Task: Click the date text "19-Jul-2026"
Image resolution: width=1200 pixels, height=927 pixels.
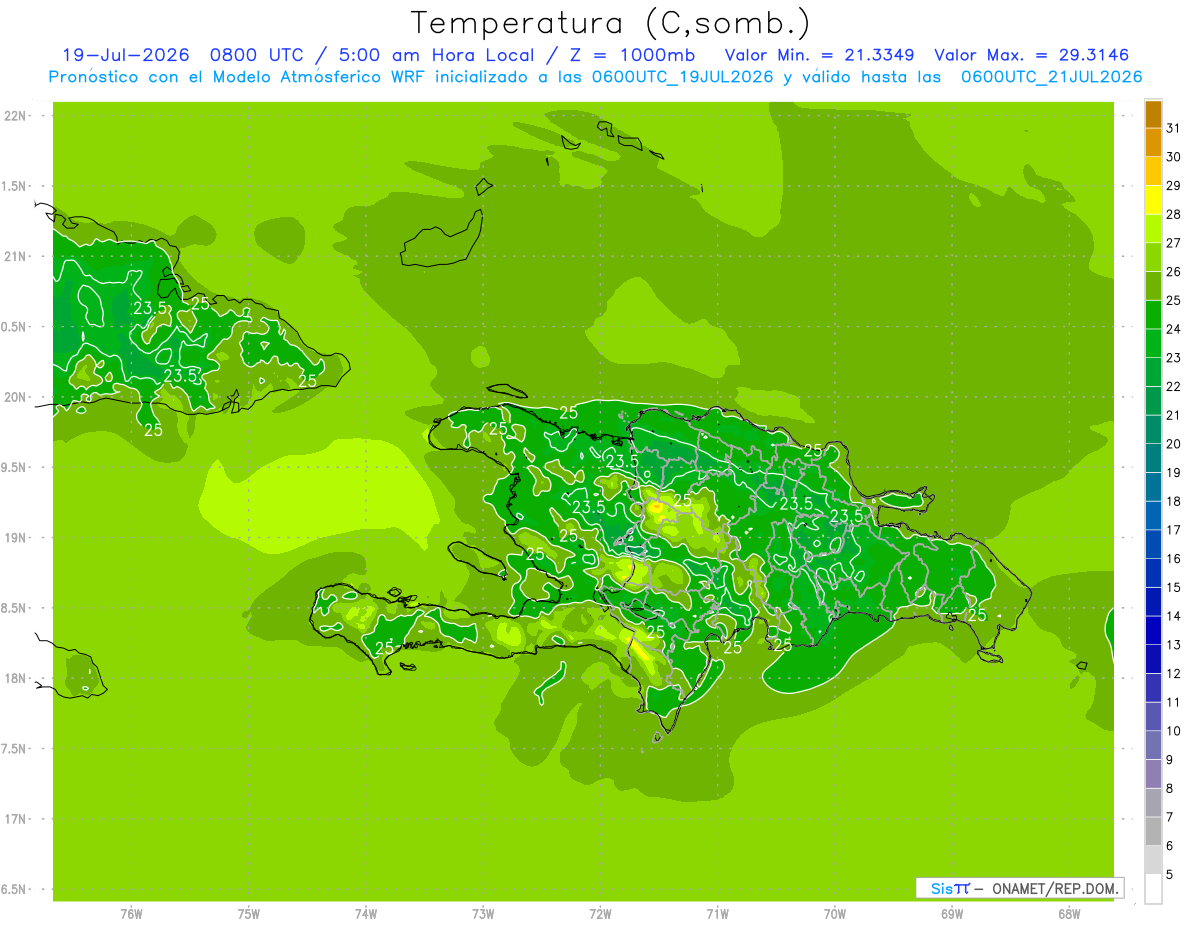Action: coord(126,55)
